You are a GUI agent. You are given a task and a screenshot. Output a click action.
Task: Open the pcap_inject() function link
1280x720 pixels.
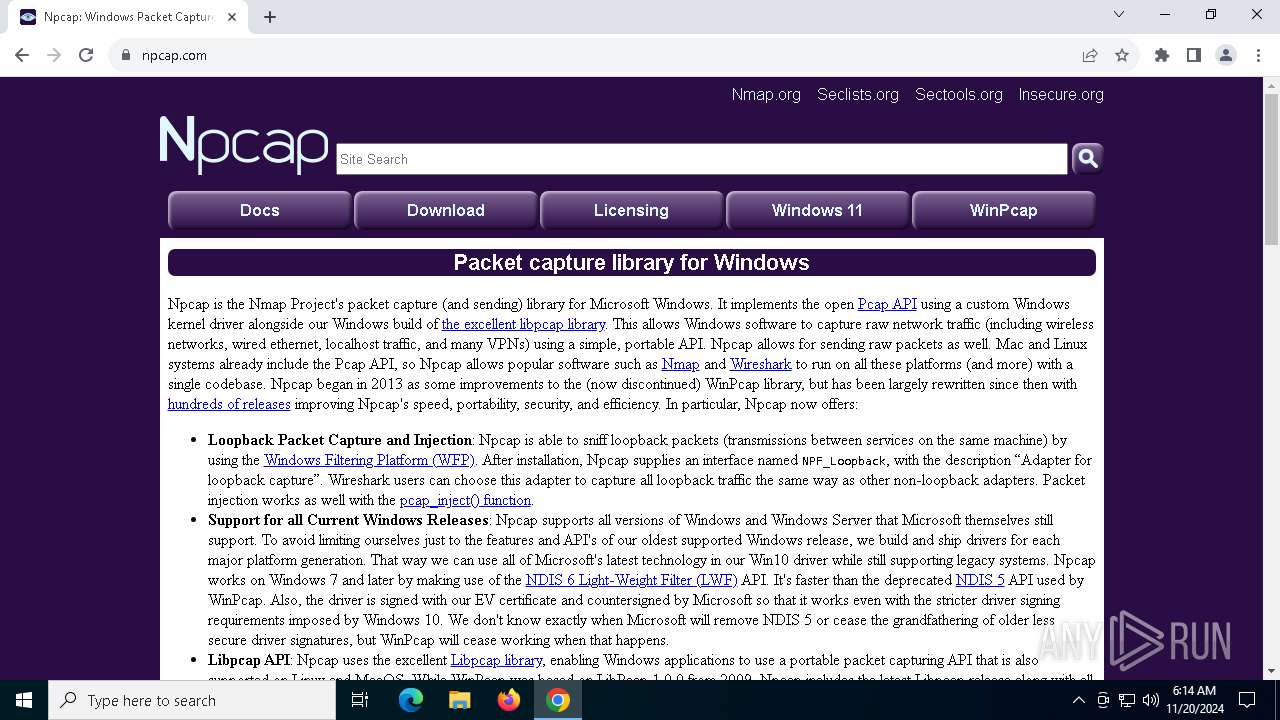[x=465, y=500]
